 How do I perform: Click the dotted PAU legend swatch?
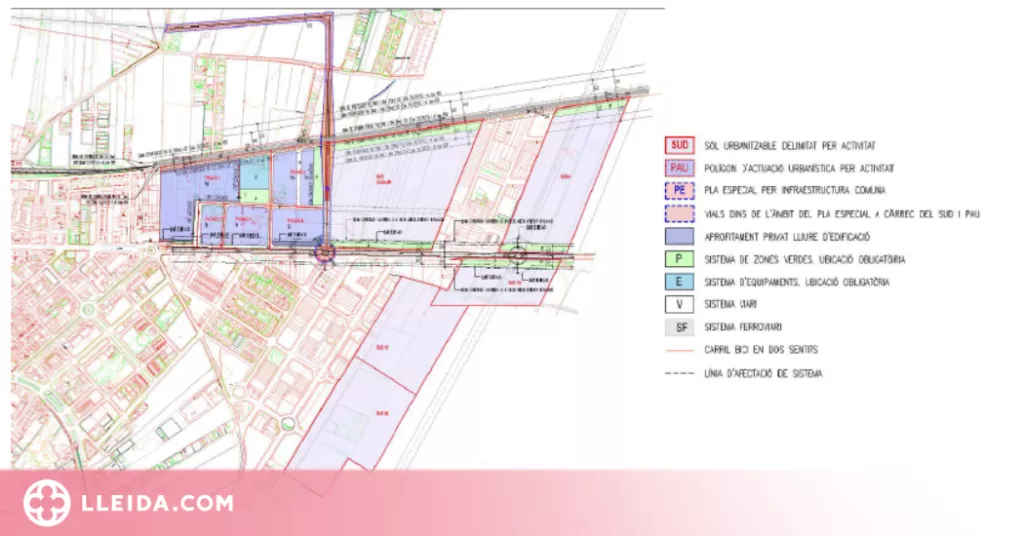tap(679, 168)
